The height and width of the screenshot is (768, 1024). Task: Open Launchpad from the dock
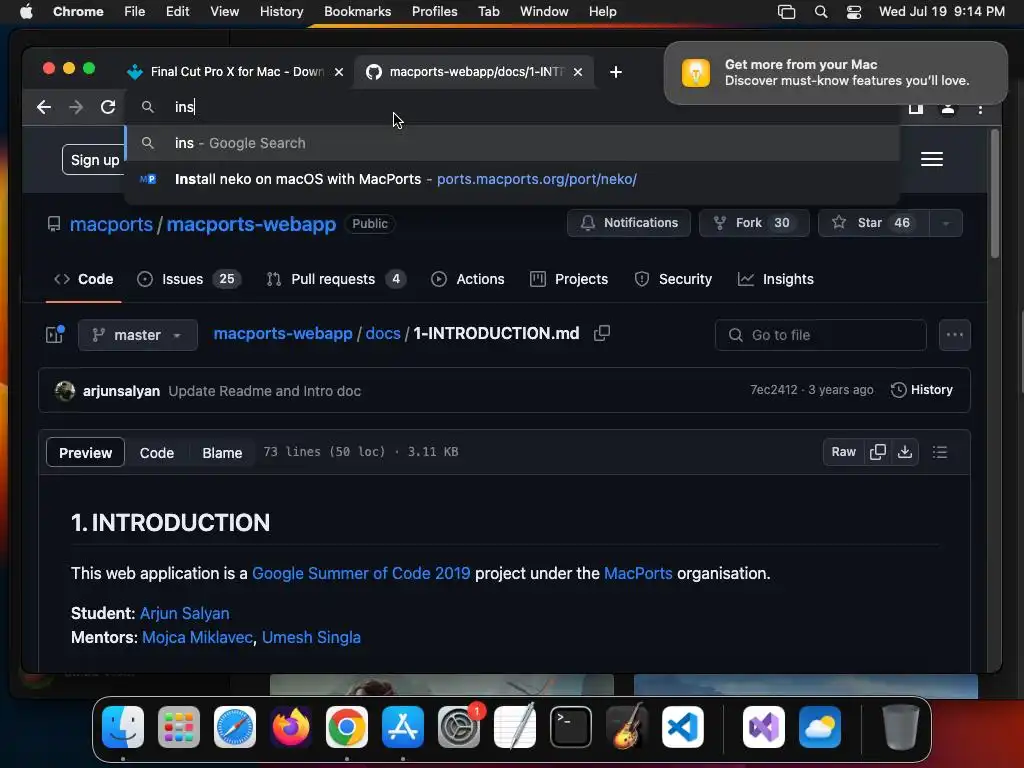click(x=179, y=727)
